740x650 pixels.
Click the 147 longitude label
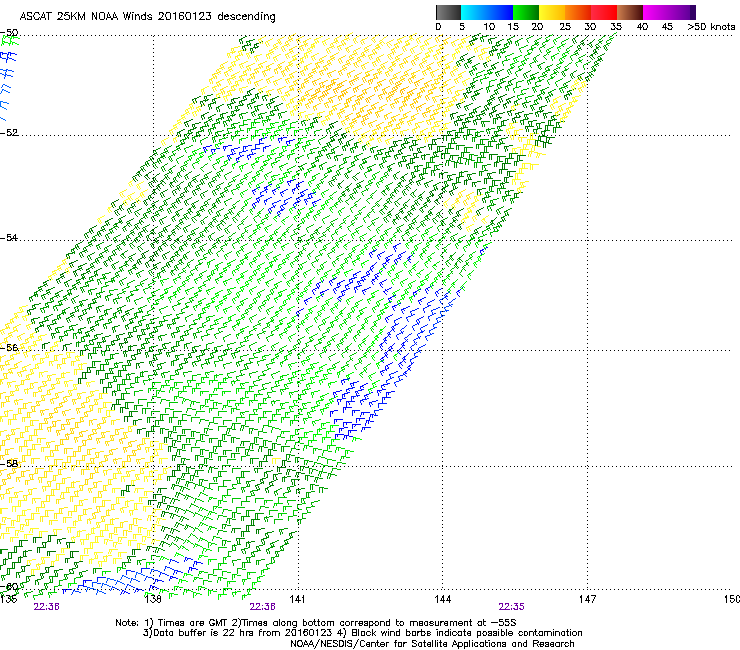point(587,599)
